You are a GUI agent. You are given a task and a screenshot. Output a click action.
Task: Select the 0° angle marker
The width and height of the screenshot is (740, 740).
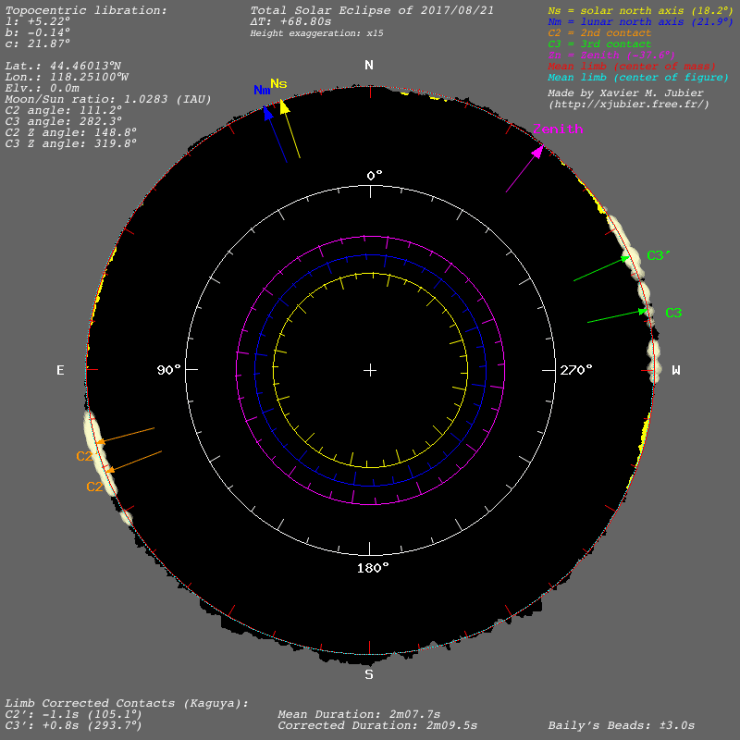374,175
